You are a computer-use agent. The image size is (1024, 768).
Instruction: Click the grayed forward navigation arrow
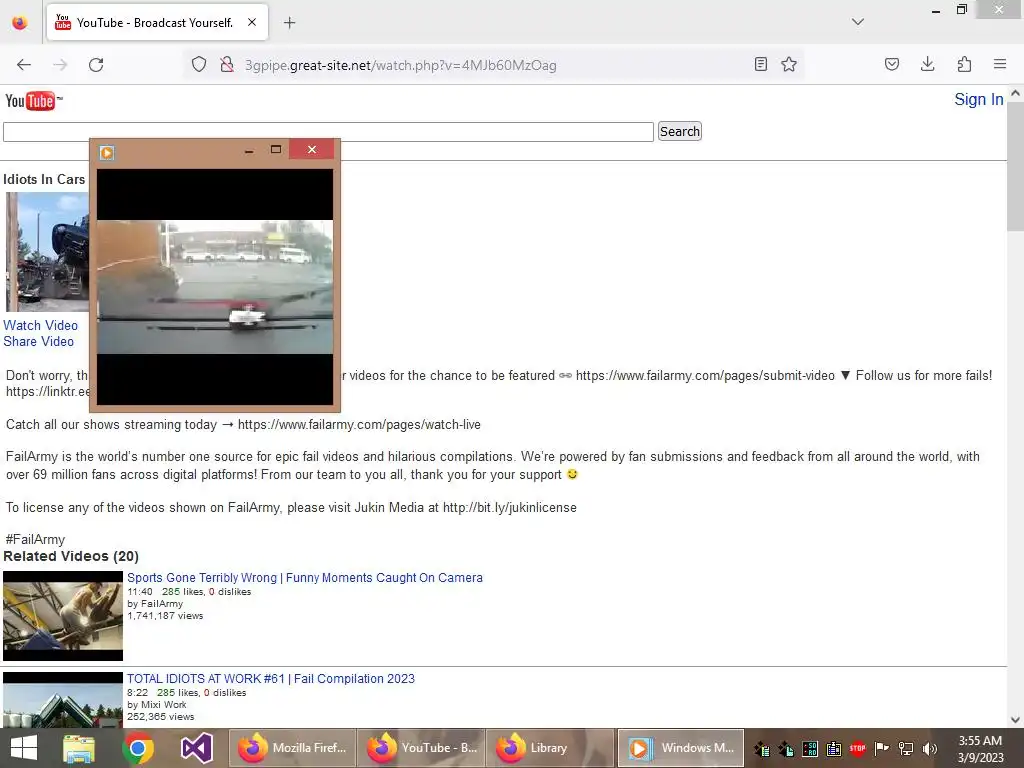[60, 65]
